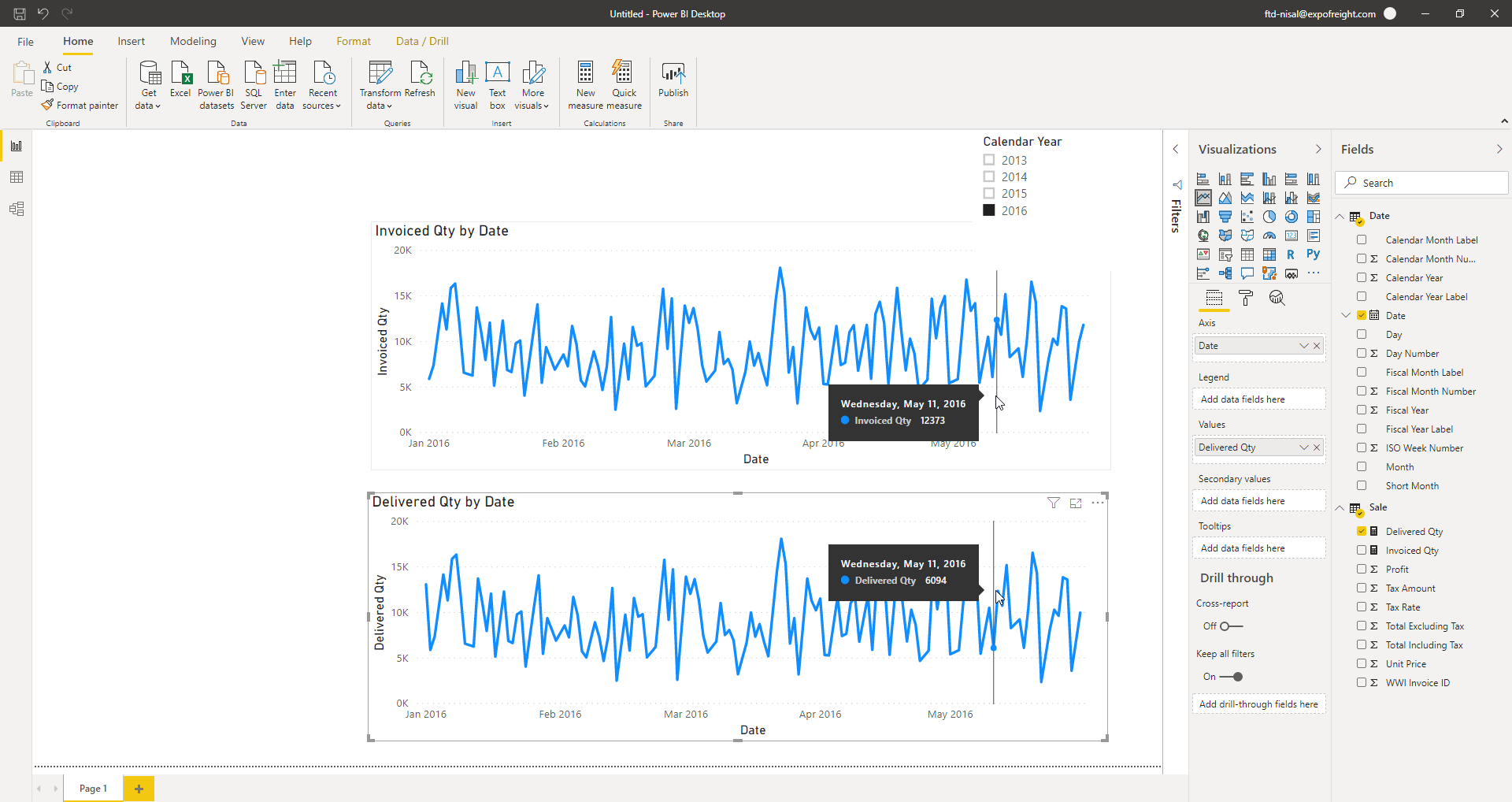Open the focus mode icon on the Delivered Qty chart

(x=1076, y=503)
